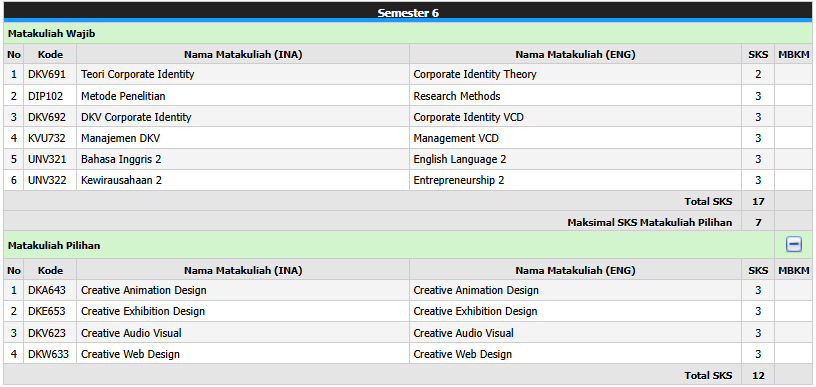Click Kode column header in Wajib table
The image size is (816, 387).
point(50,54)
